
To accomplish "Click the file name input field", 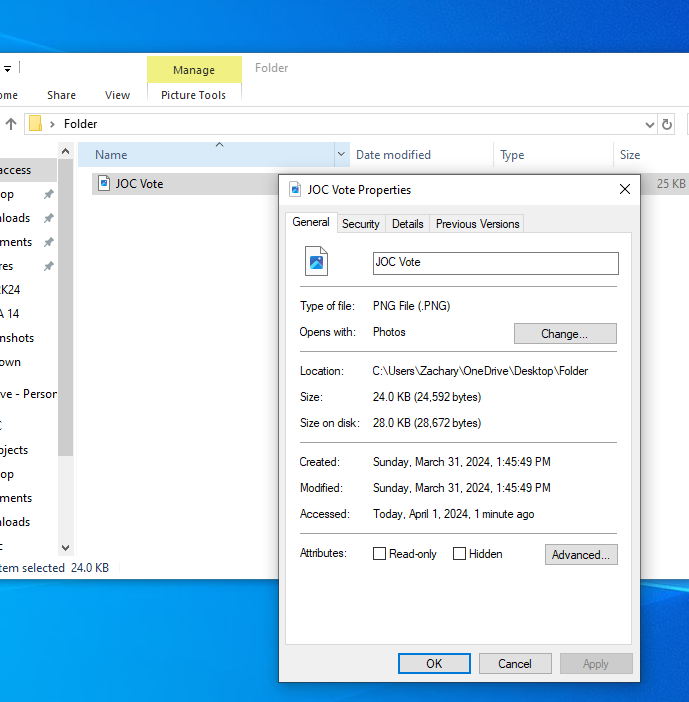I will point(496,263).
